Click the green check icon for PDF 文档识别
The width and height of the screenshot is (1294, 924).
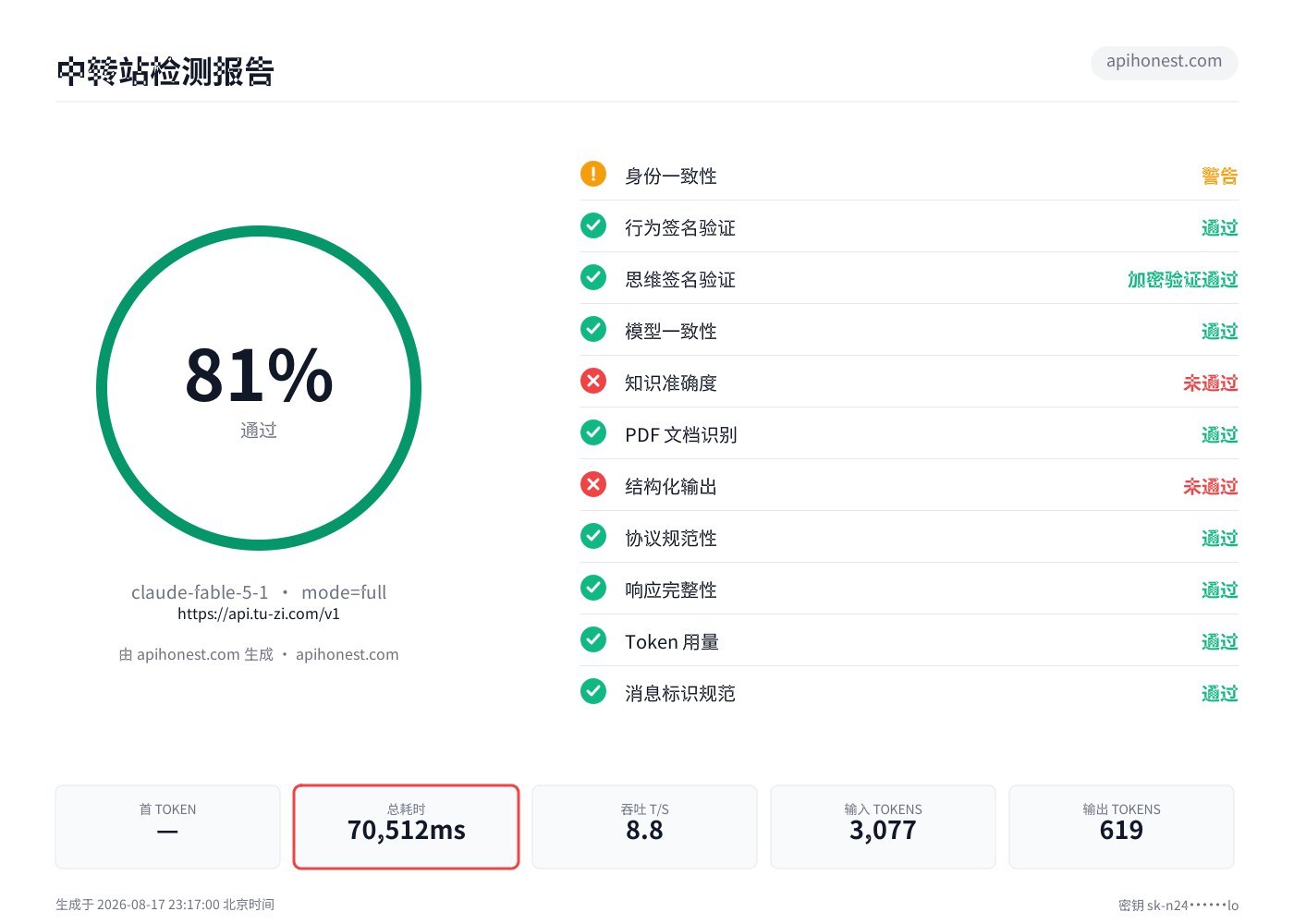593,432
